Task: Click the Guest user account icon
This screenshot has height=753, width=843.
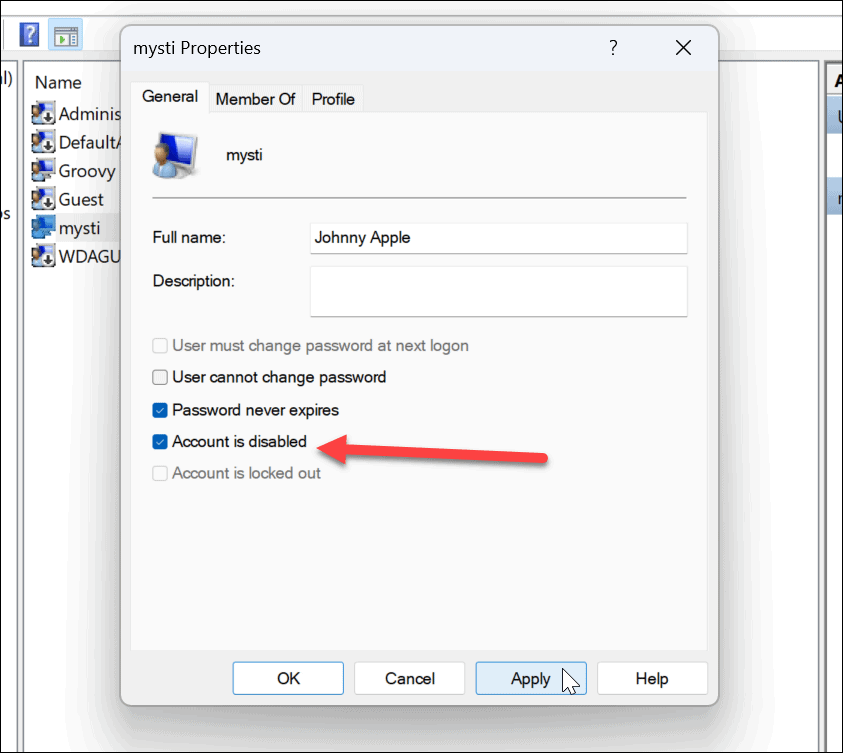Action: (43, 199)
